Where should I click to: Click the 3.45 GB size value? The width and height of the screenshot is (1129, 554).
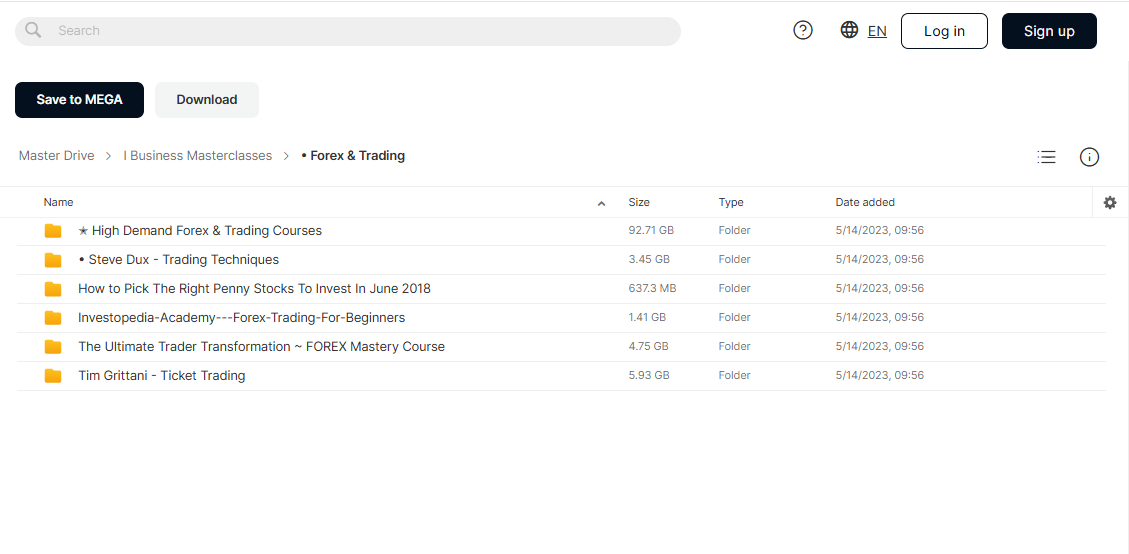pos(649,259)
